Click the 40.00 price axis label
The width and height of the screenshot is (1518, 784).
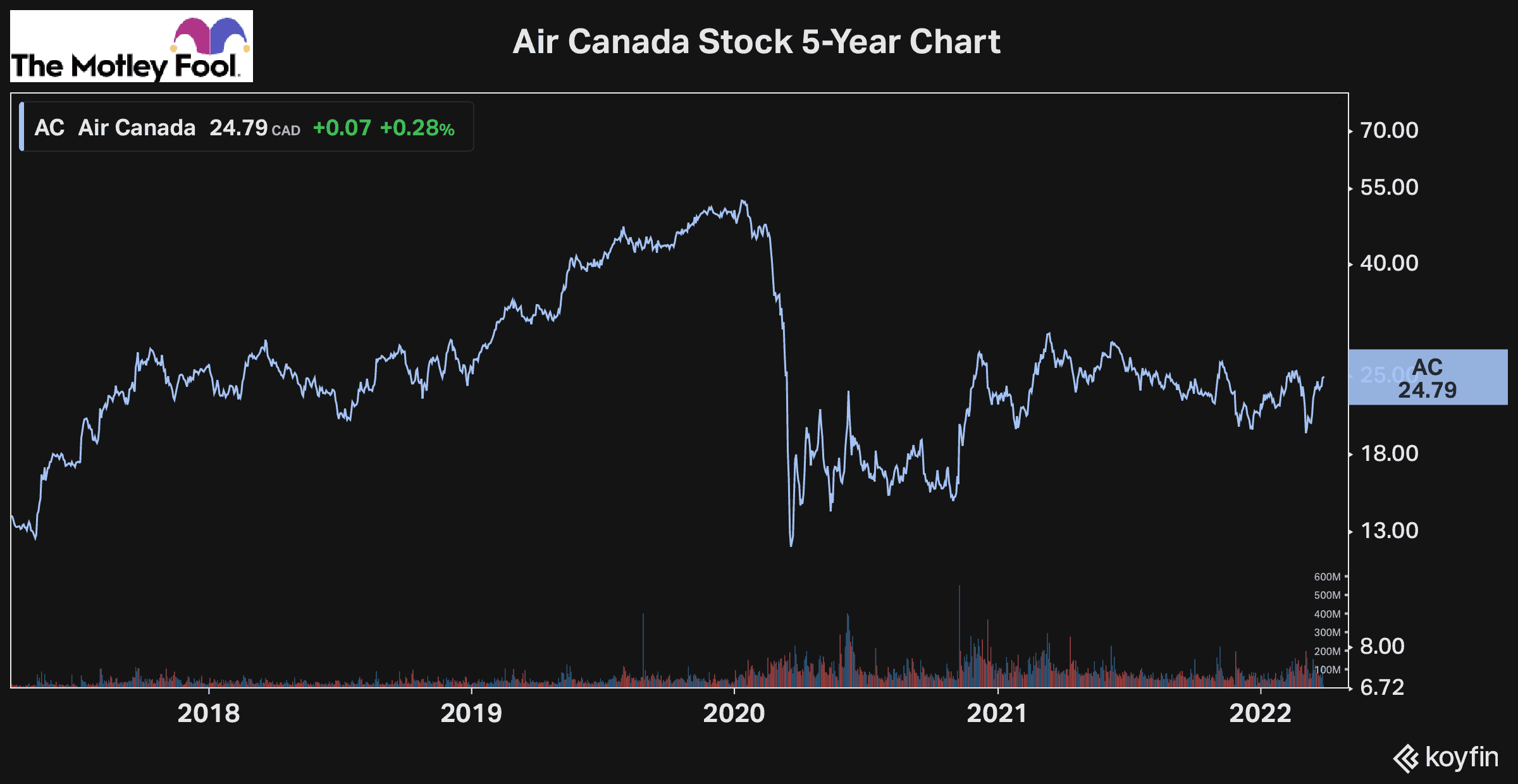click(1389, 263)
